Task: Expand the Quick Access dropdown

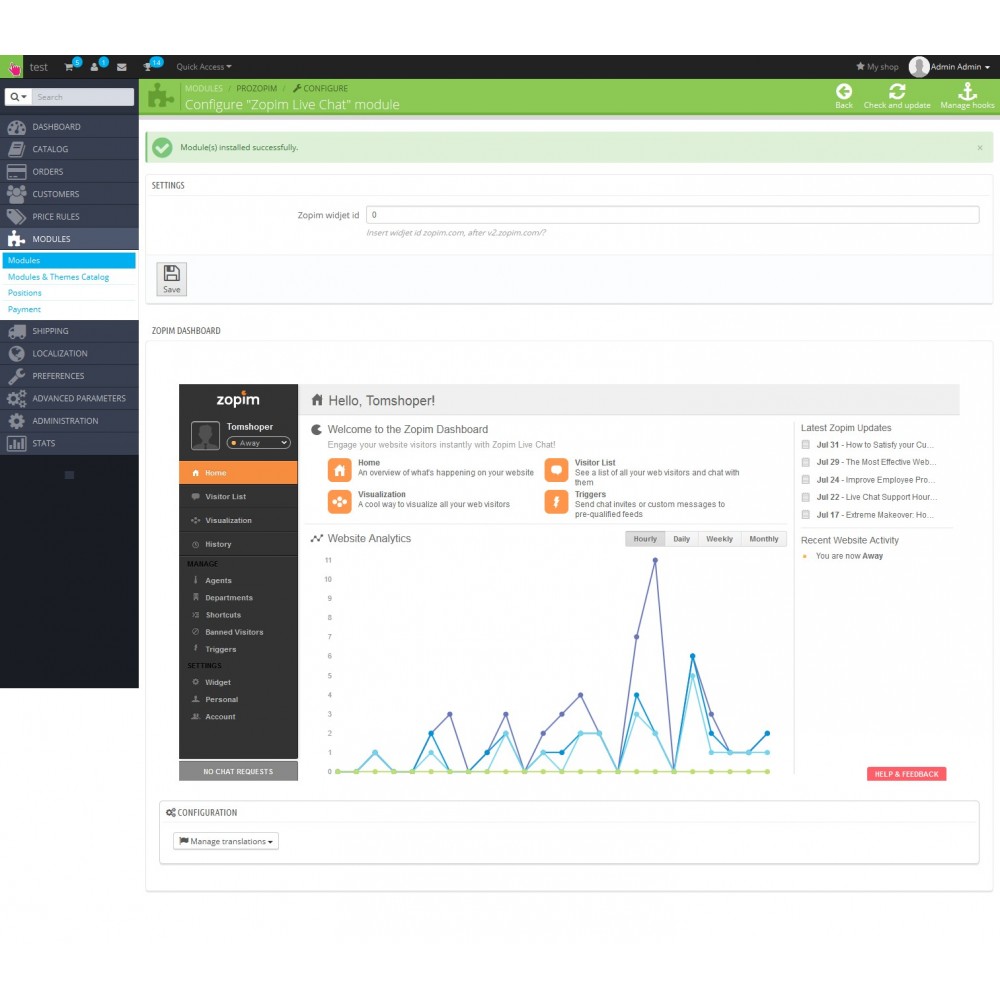Action: click(203, 67)
